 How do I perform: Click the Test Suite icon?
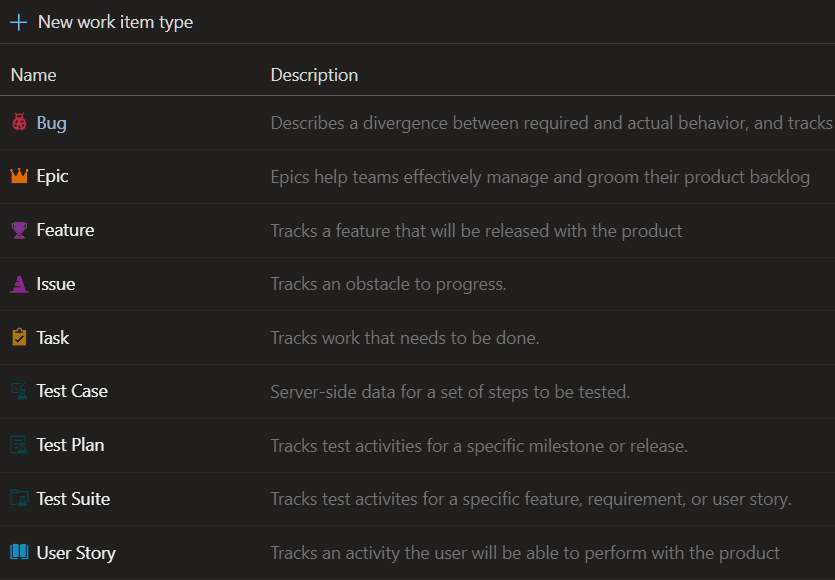tap(19, 499)
